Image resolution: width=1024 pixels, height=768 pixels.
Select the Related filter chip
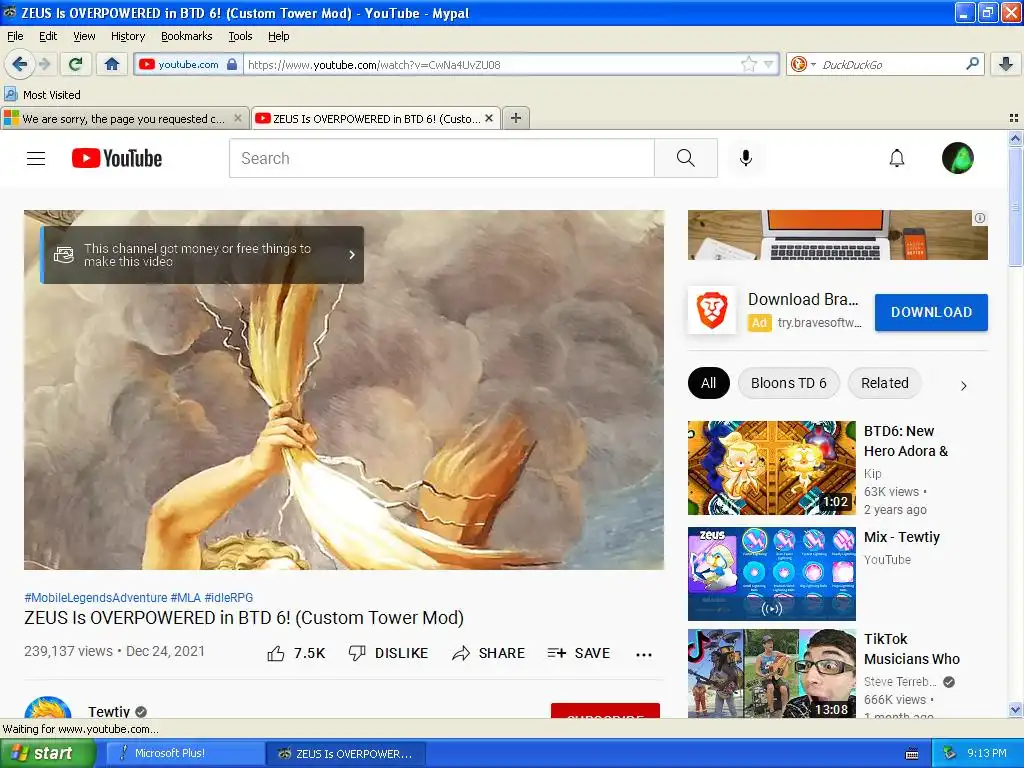tap(884, 383)
